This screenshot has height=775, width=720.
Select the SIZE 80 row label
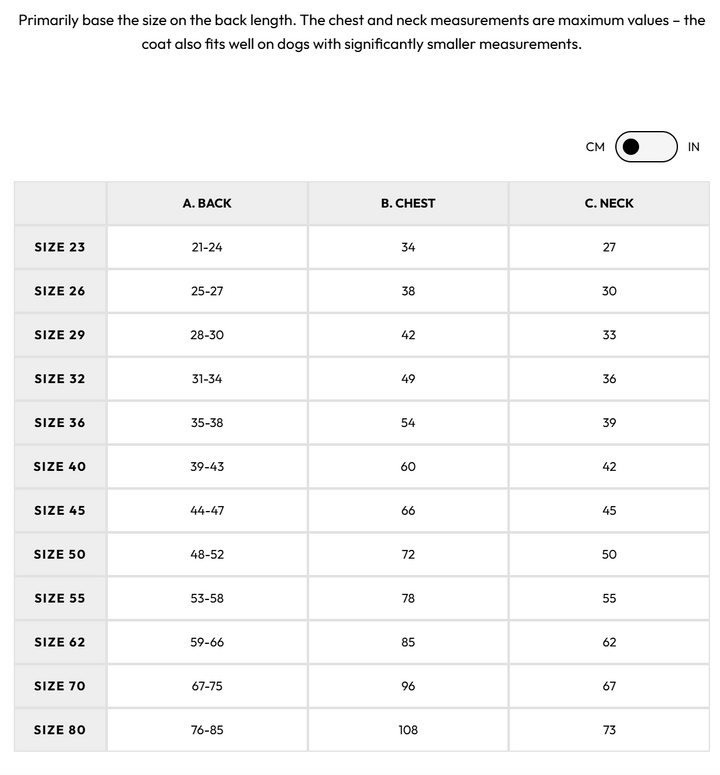coord(60,730)
